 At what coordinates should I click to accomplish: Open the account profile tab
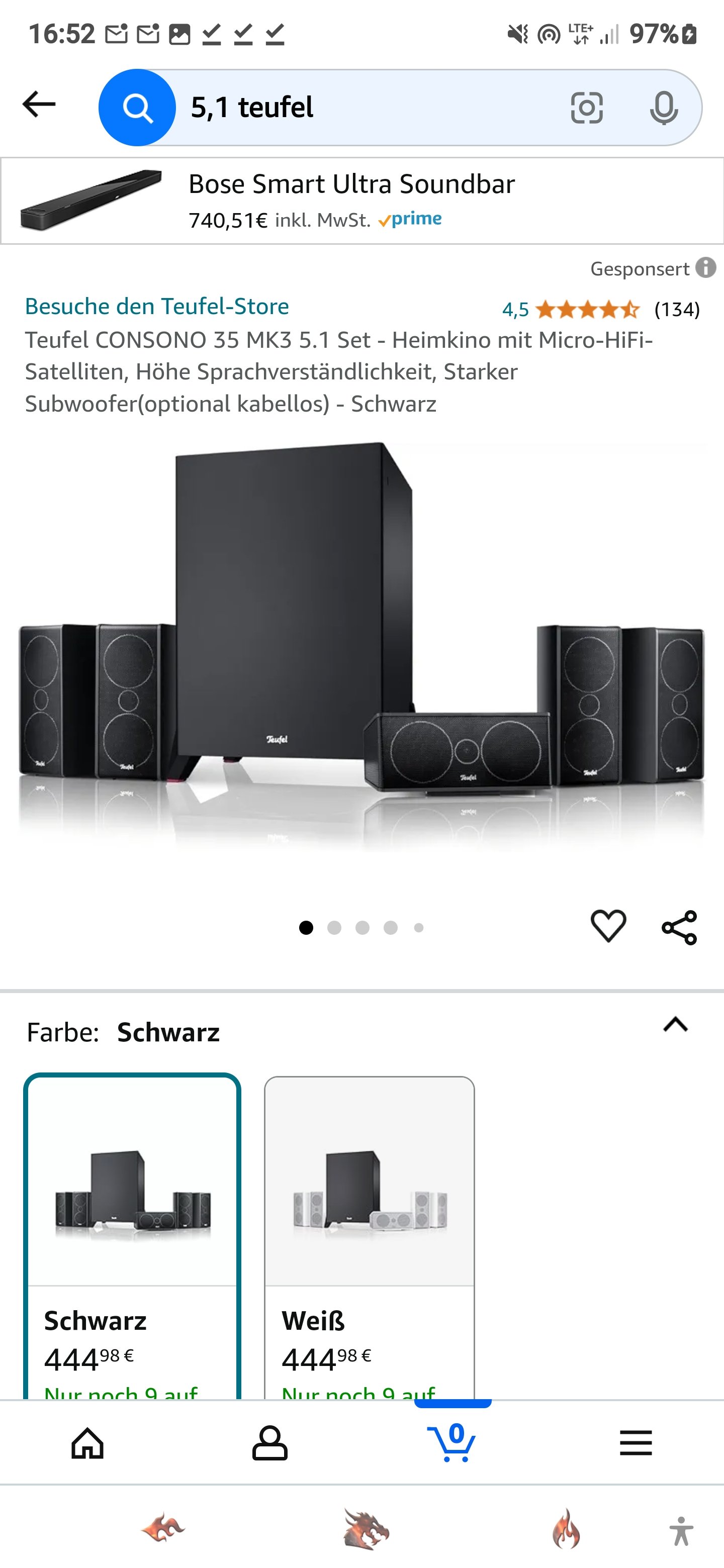click(270, 1442)
